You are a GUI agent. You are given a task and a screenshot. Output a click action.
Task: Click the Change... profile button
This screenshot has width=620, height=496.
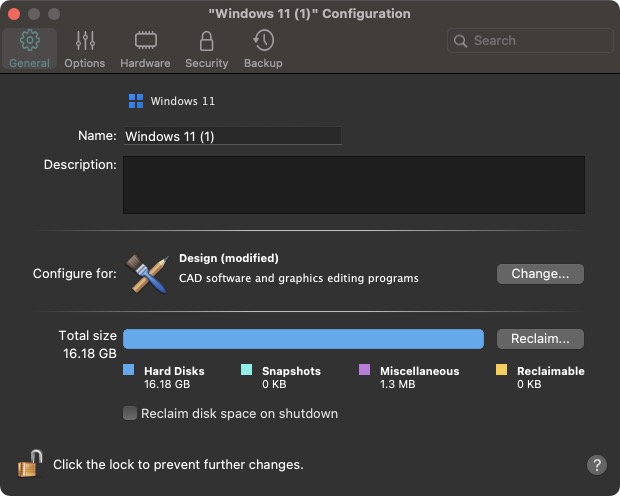pos(540,274)
